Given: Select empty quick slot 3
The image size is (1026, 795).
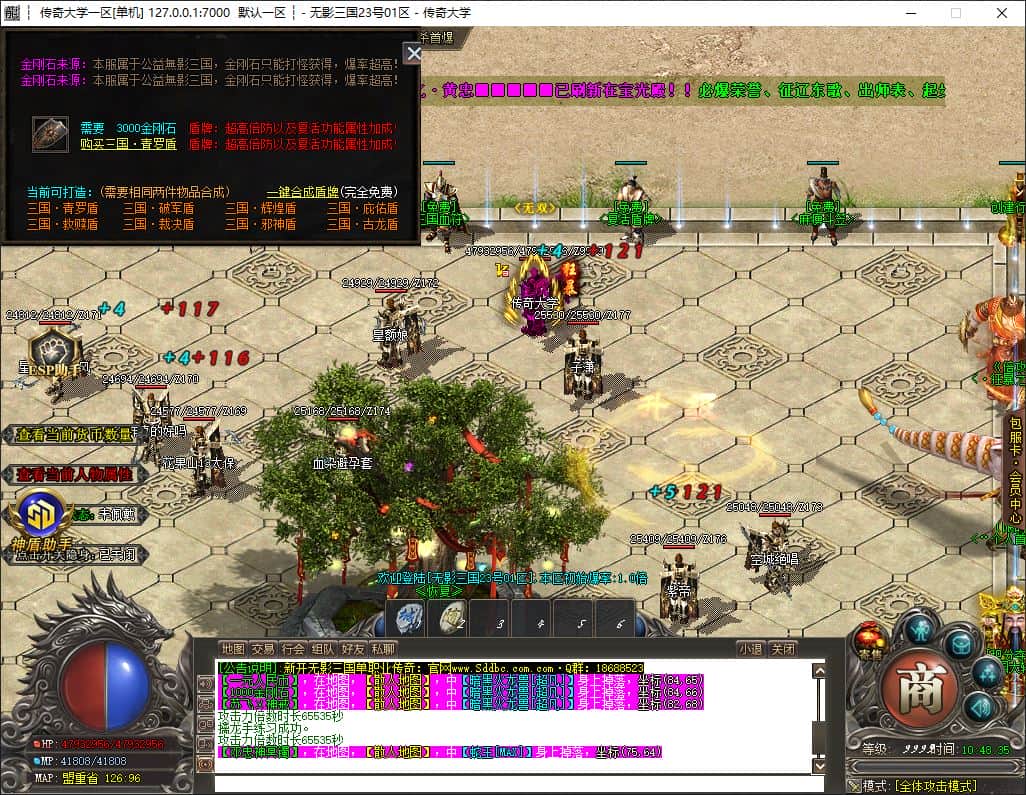Looking at the screenshot, I should click(491, 619).
